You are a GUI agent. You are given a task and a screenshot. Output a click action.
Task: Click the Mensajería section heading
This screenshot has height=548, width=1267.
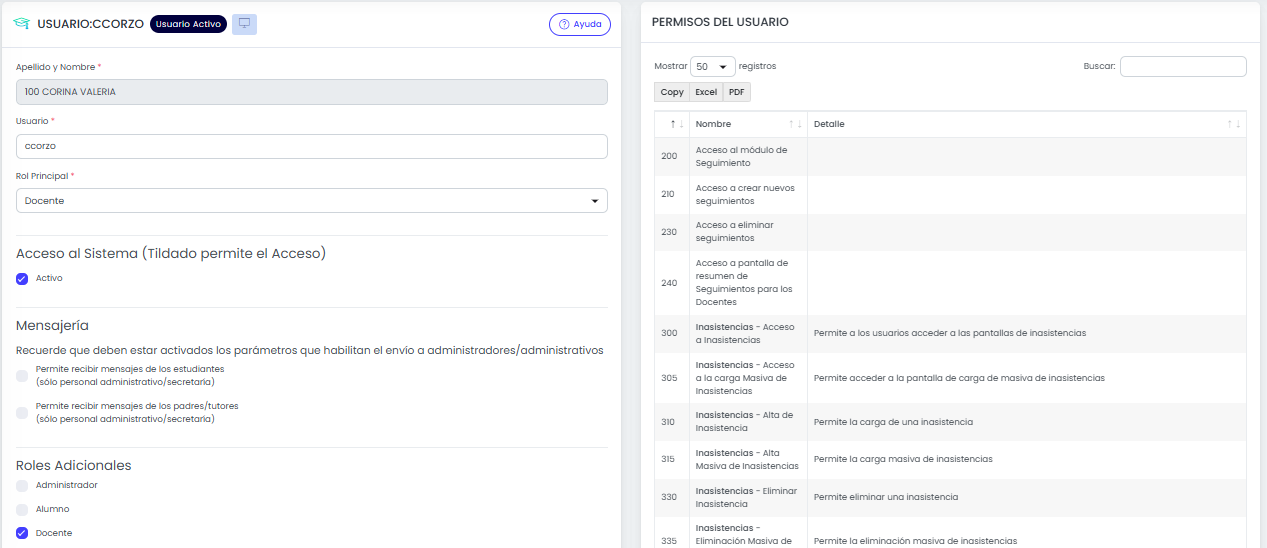52,325
